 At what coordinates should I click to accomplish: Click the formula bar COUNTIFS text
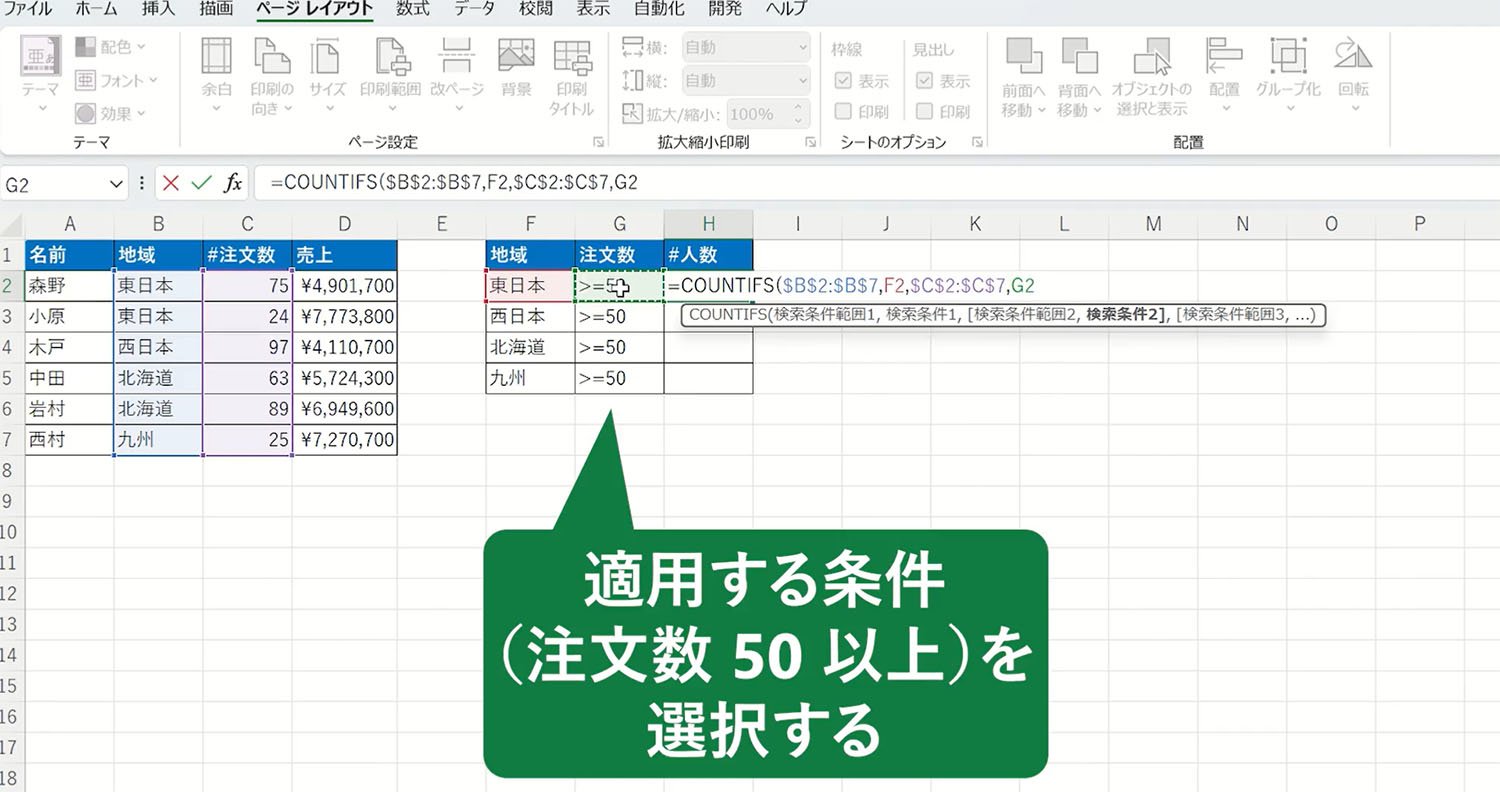click(x=454, y=183)
